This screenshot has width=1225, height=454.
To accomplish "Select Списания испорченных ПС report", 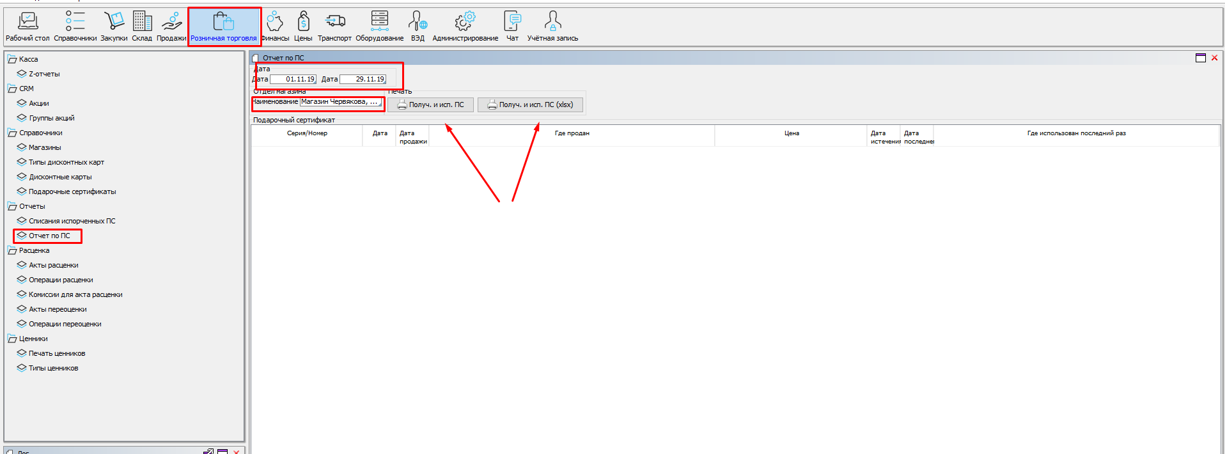I will [x=72, y=221].
